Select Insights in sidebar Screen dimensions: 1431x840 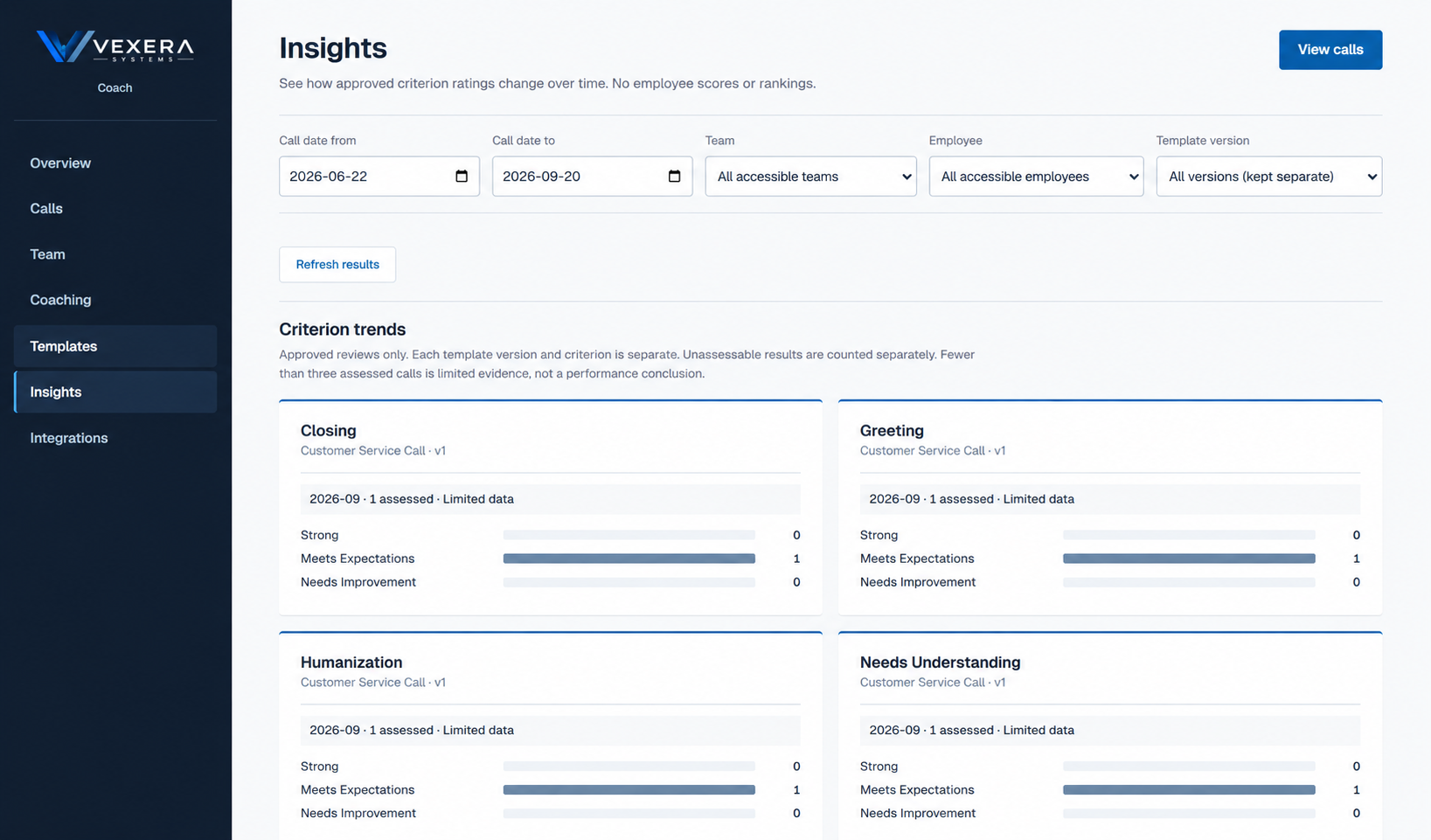click(115, 392)
